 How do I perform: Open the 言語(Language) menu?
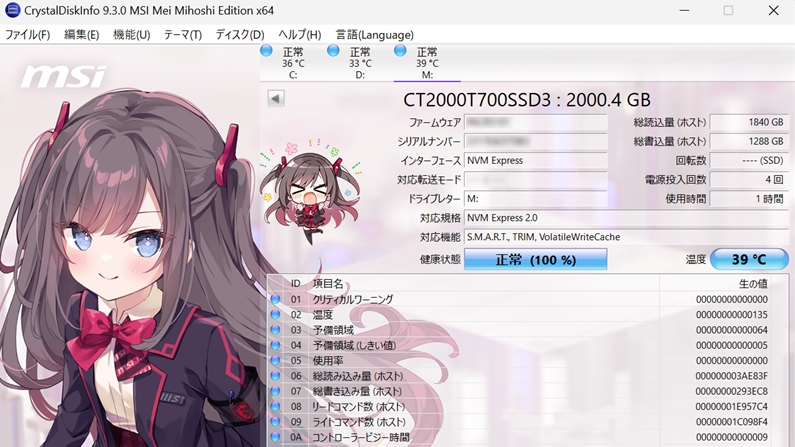(375, 35)
